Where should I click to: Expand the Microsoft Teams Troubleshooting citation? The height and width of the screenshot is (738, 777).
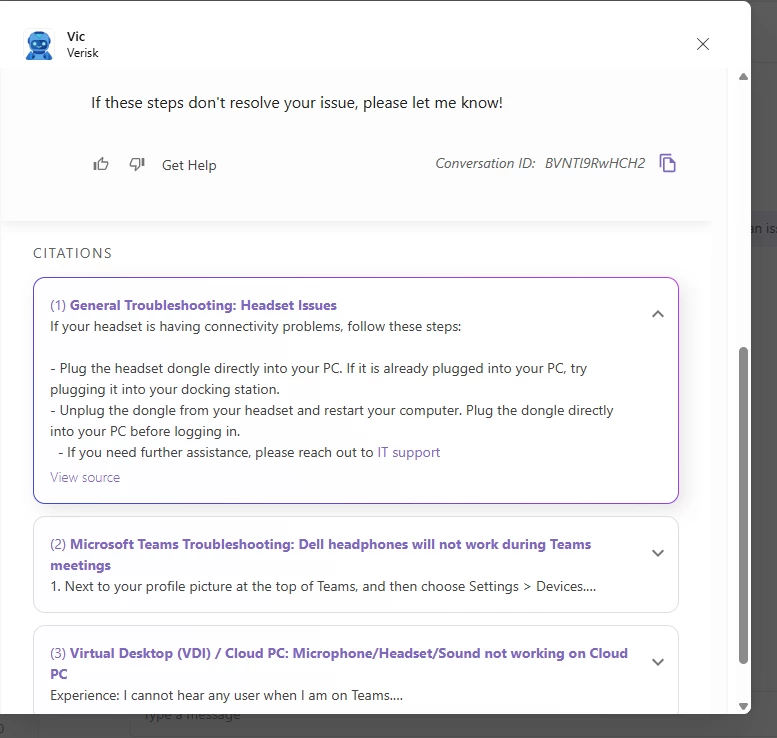tap(658, 553)
